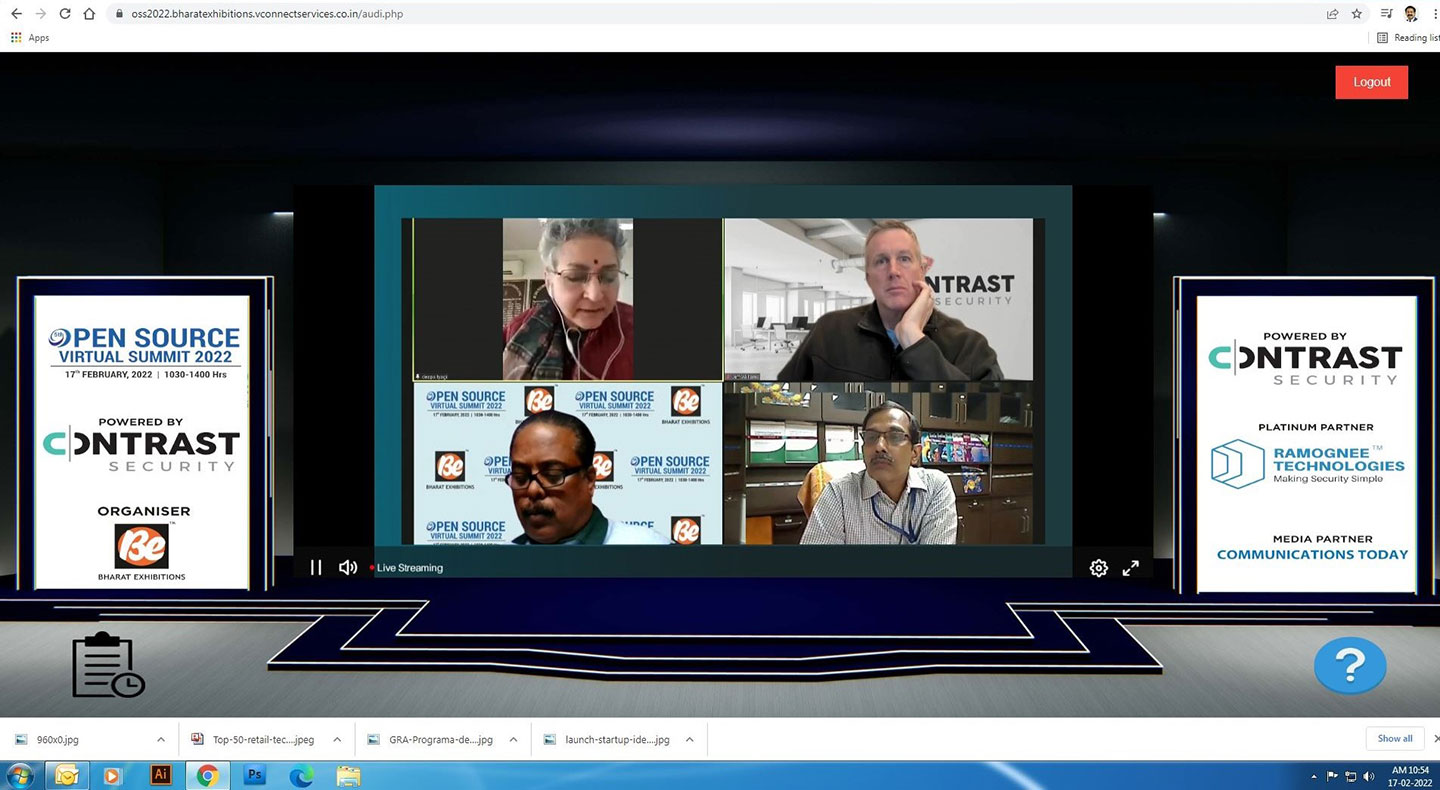Share this page from address bar
The image size is (1440, 790).
coord(1333,14)
